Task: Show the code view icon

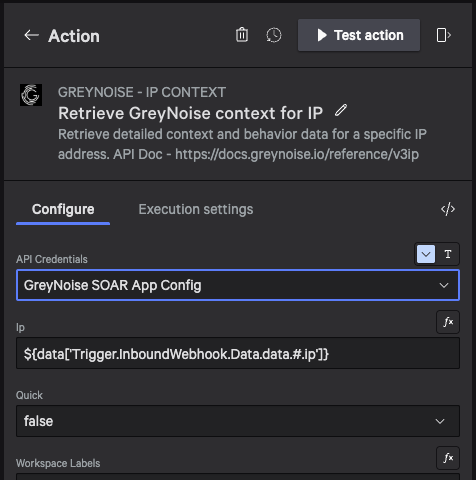Action: point(448,209)
